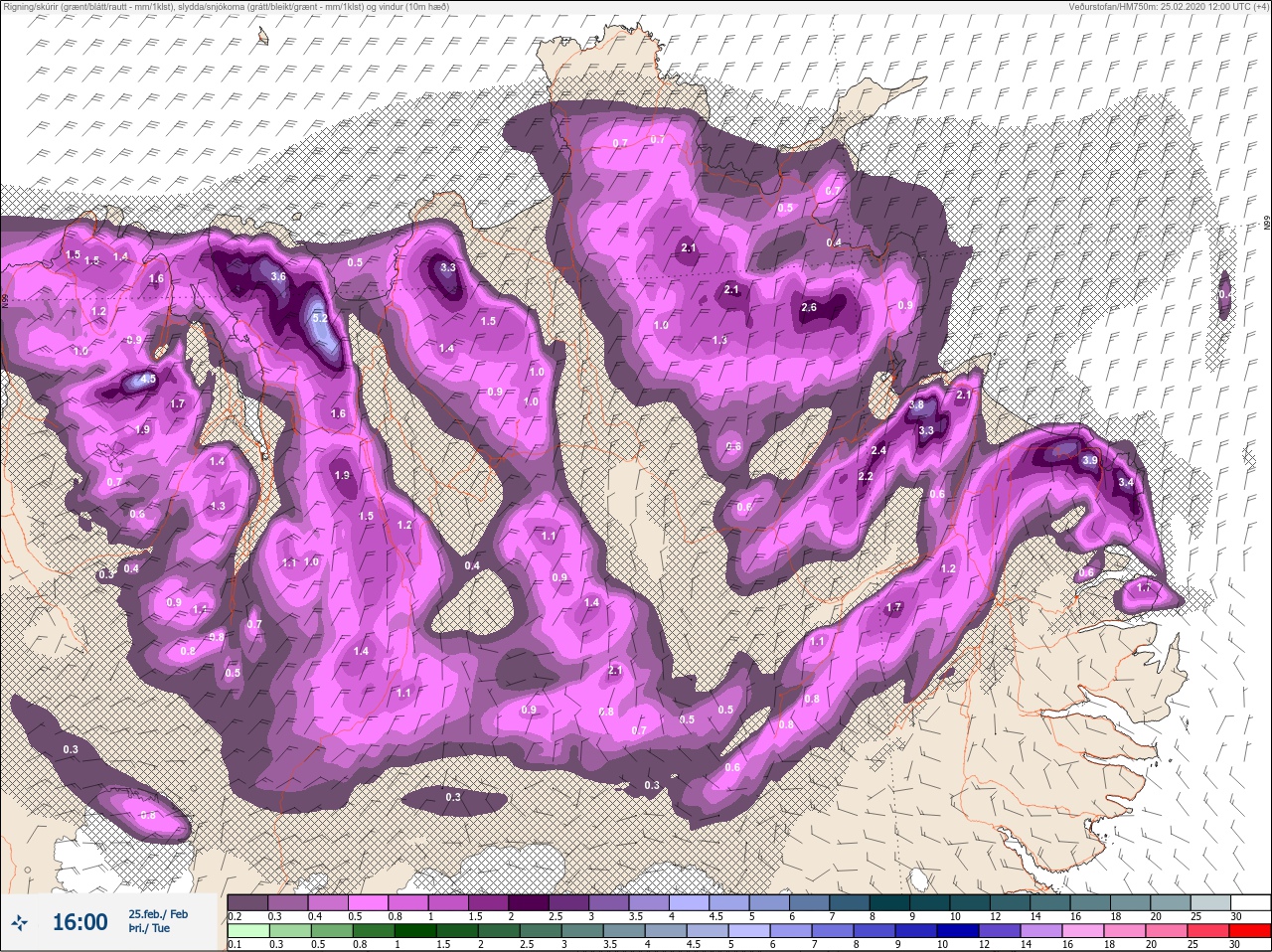Click the 3.4 value label on the map
The height and width of the screenshot is (952, 1272).
pyautogui.click(x=1126, y=482)
